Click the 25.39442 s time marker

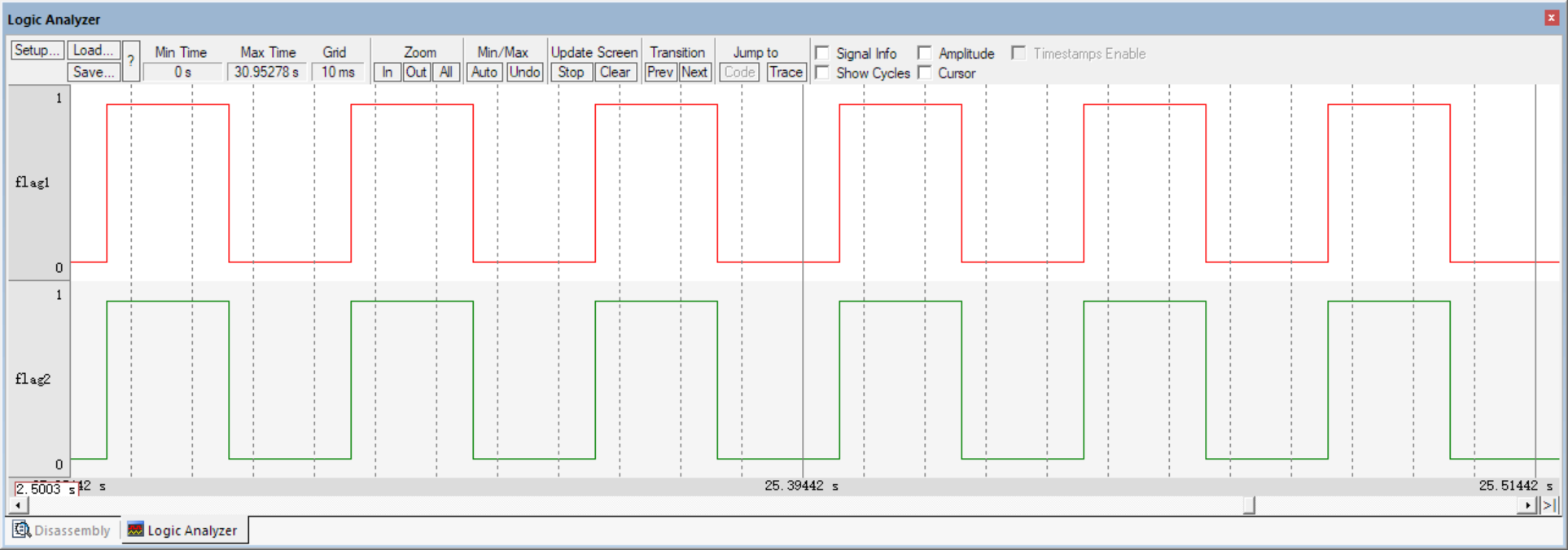click(x=801, y=486)
